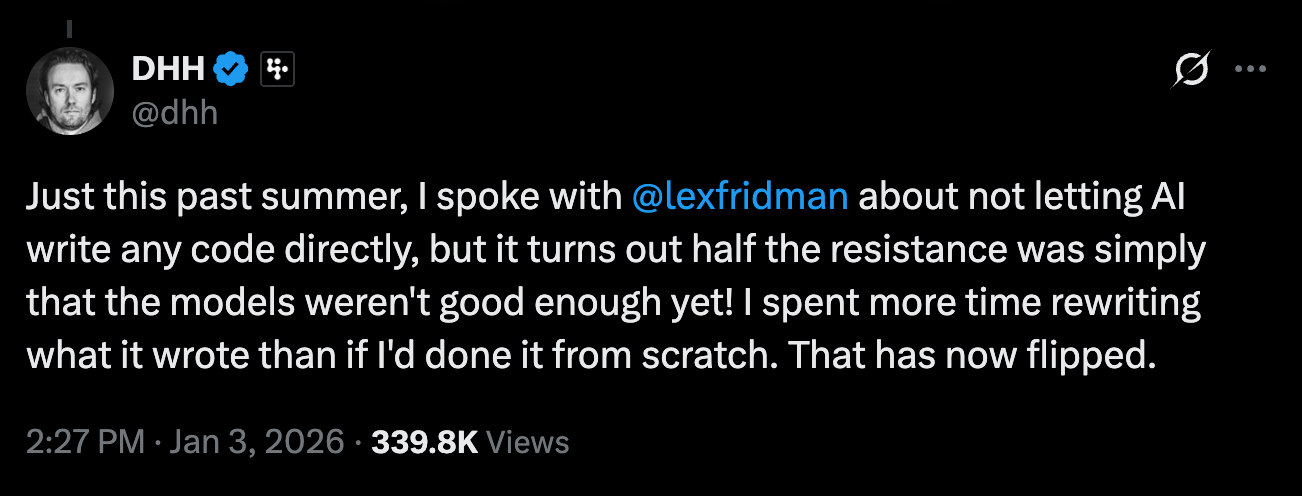Image resolution: width=1302 pixels, height=496 pixels.
Task: Click the Grok explain-post icon
Action: click(1193, 69)
